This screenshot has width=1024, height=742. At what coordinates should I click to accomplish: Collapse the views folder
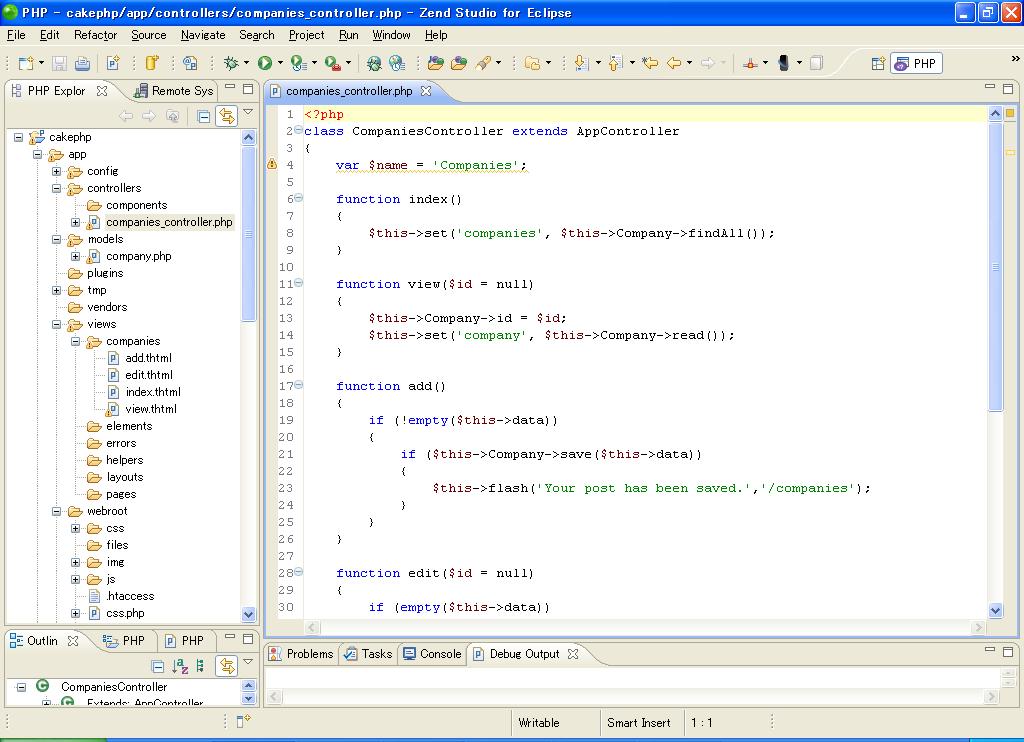click(x=57, y=324)
